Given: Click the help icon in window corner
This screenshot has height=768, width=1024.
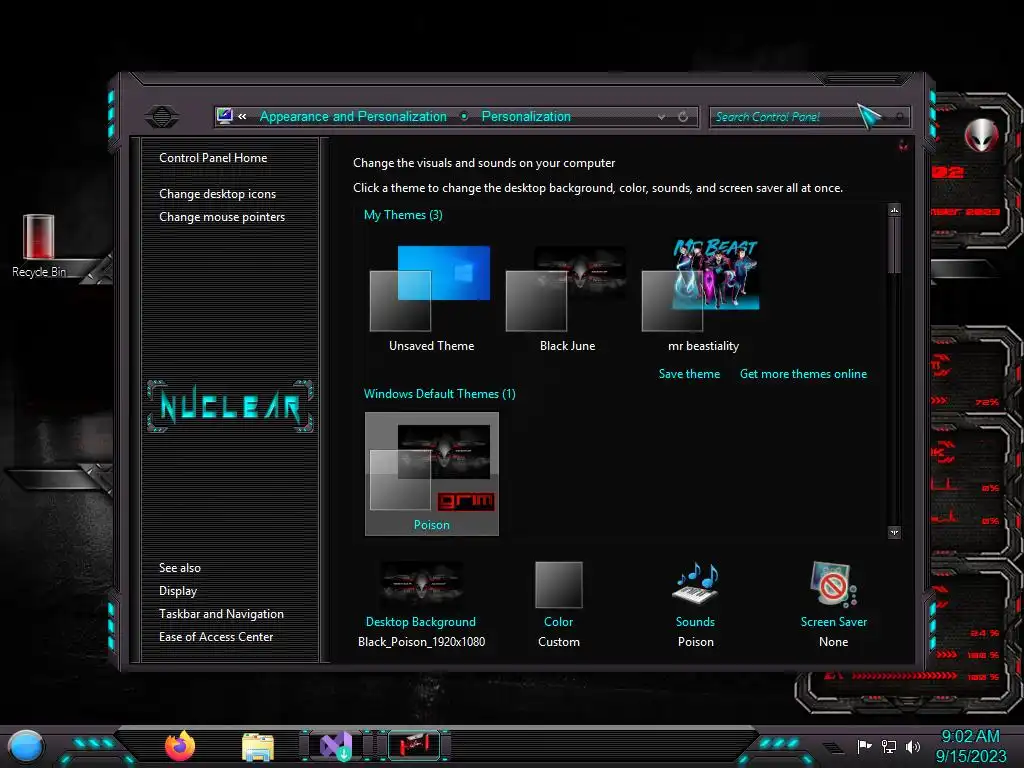Looking at the screenshot, I should 903,145.
